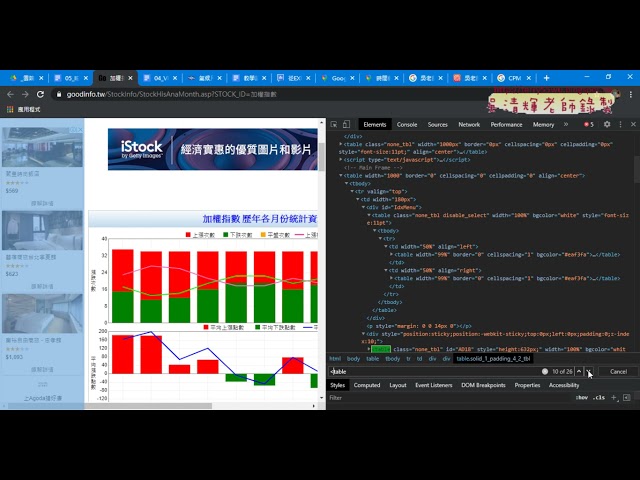Screen dimensions: 640x480
Task: Select body in the breadcrumb bar
Action: click(353, 359)
